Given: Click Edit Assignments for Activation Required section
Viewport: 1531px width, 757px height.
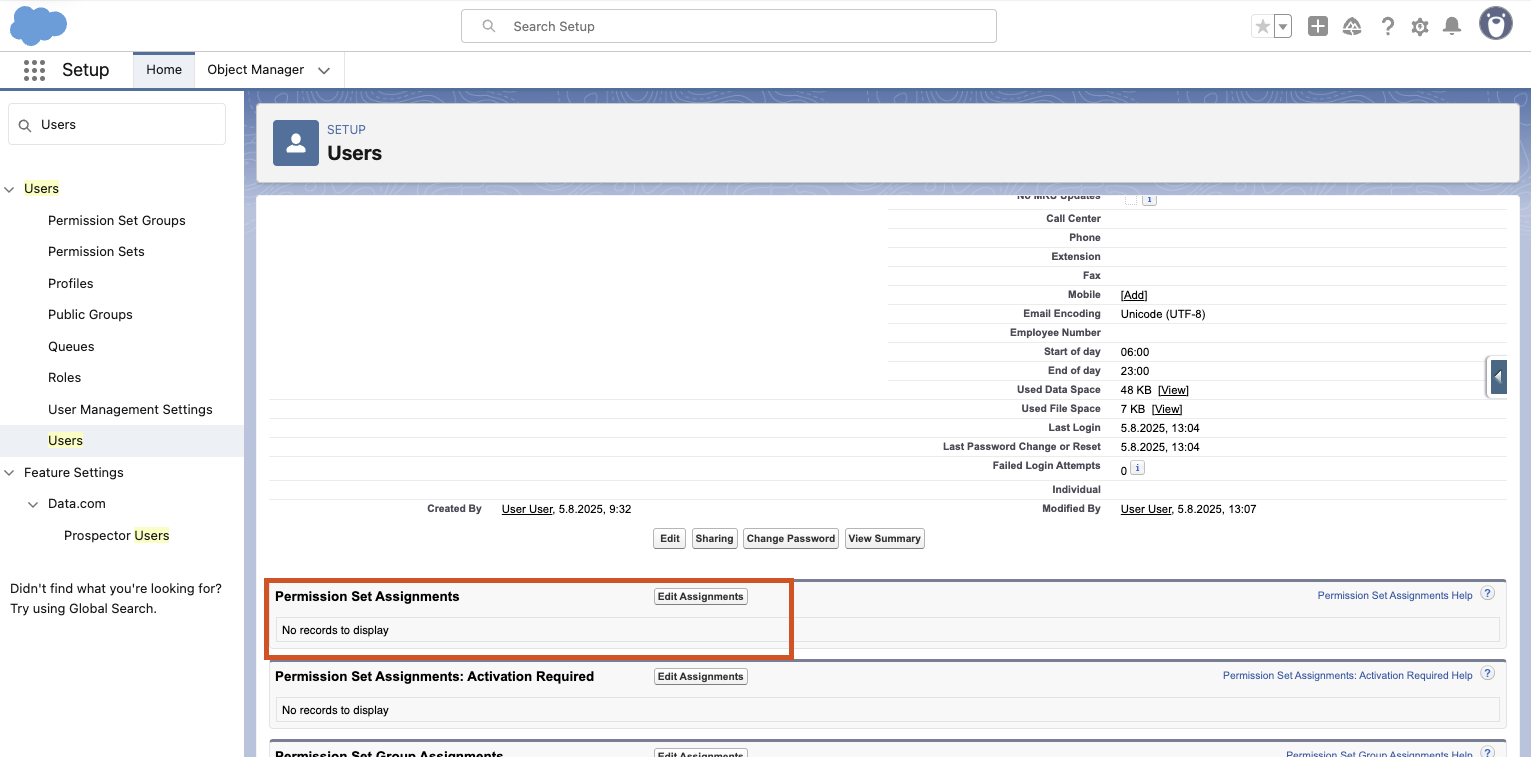Looking at the screenshot, I should 701,677.
